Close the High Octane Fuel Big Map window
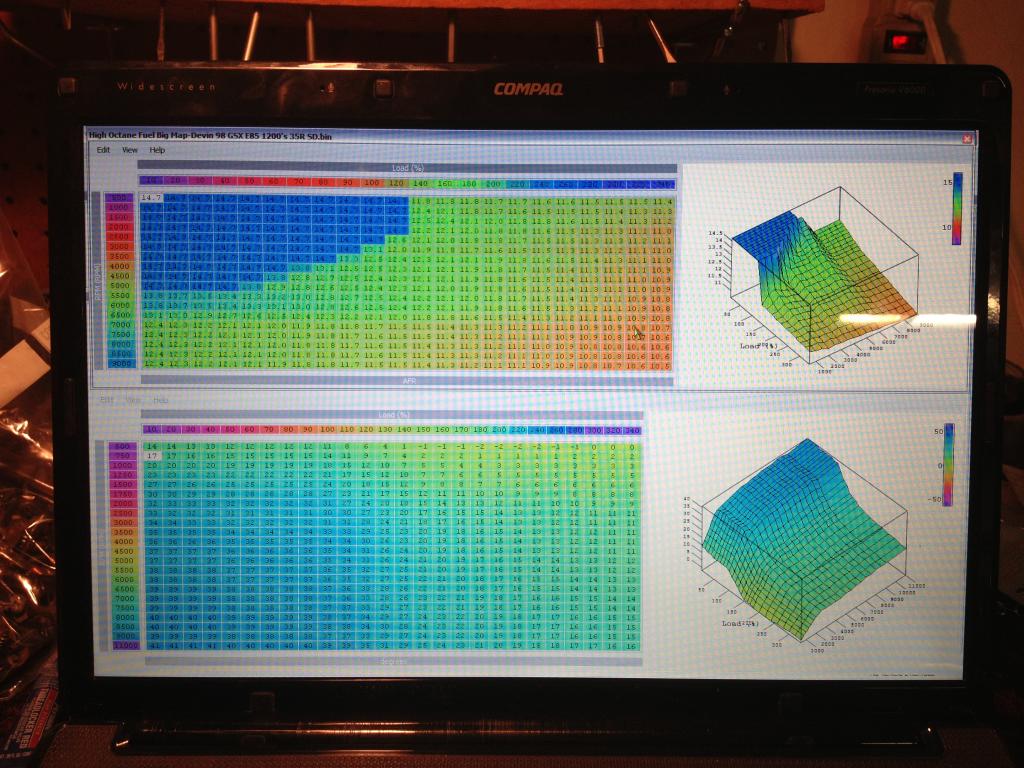This screenshot has width=1024, height=768. tap(967, 139)
